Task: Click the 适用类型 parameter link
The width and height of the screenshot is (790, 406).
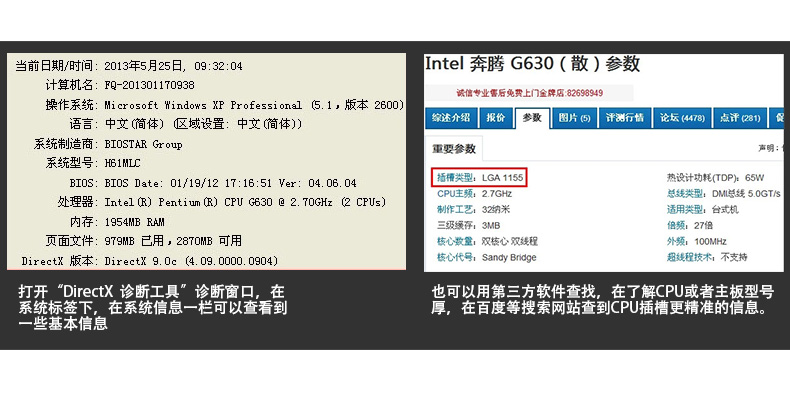Action: [686, 210]
